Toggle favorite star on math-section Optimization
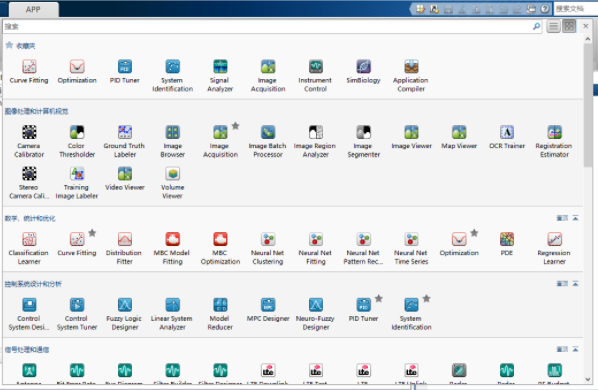Screen dimensions: 598x390 click(474, 233)
